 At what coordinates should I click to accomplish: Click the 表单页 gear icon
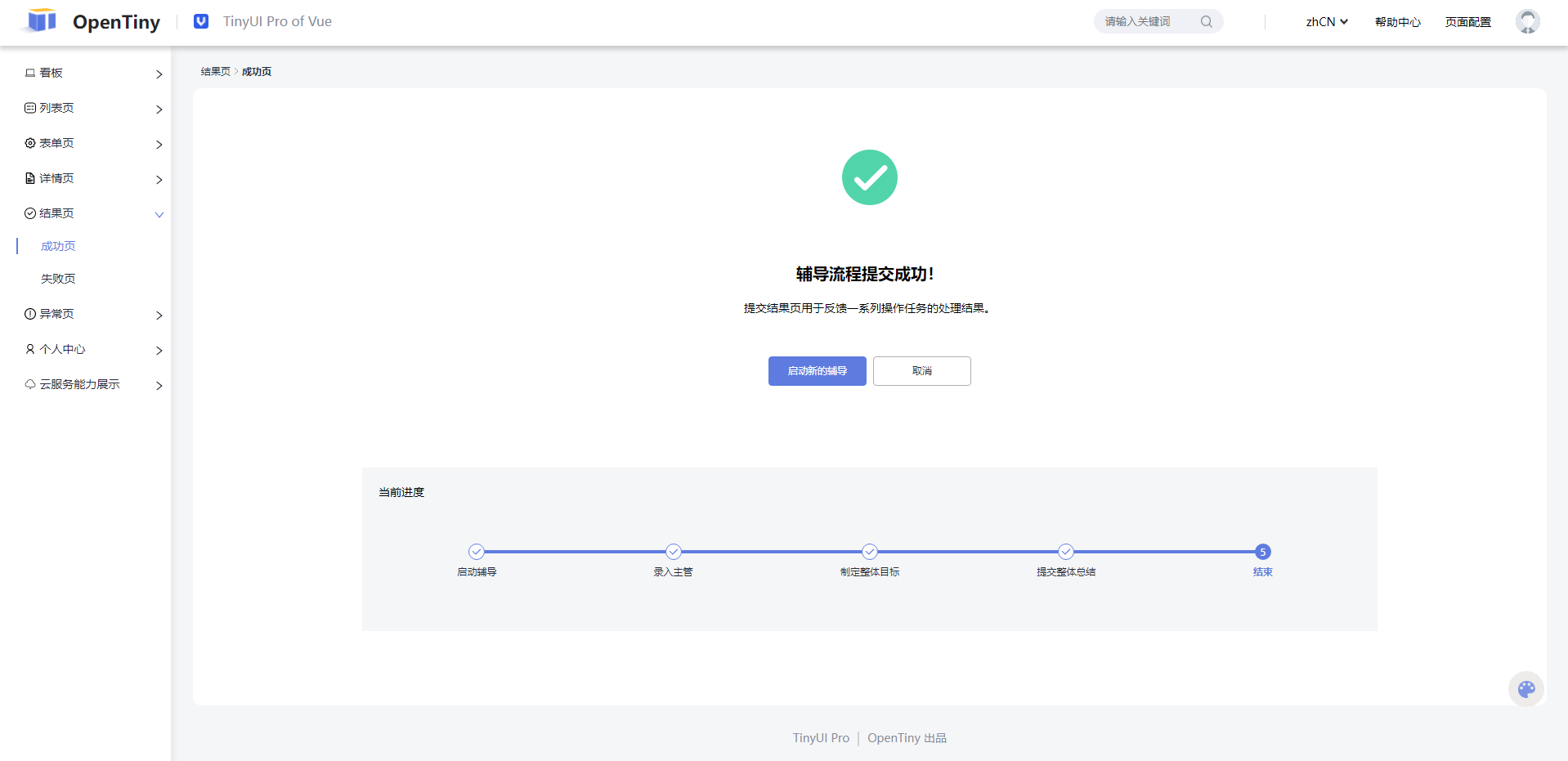[30, 143]
